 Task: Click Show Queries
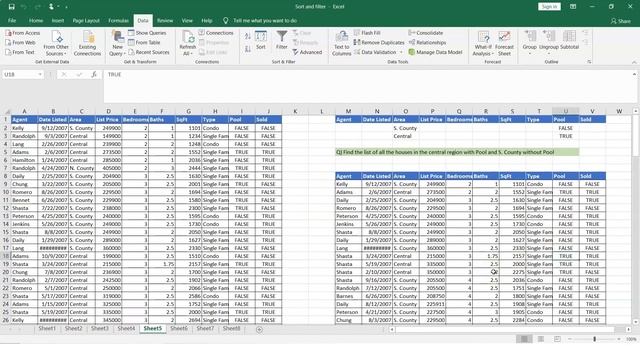(147, 33)
